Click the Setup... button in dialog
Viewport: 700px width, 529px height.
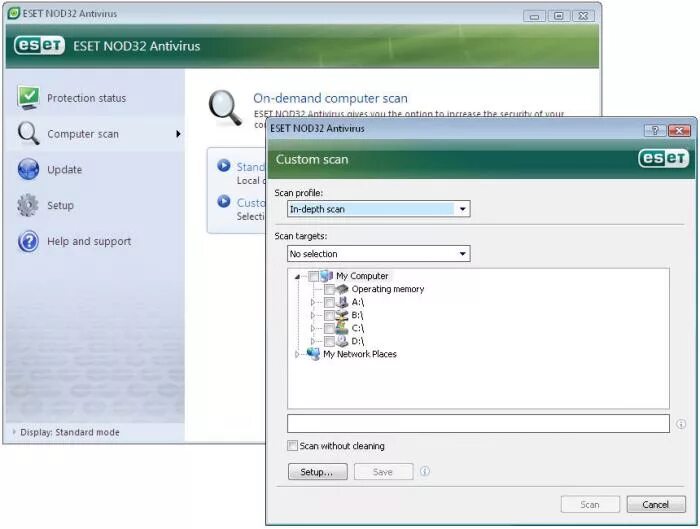[317, 471]
